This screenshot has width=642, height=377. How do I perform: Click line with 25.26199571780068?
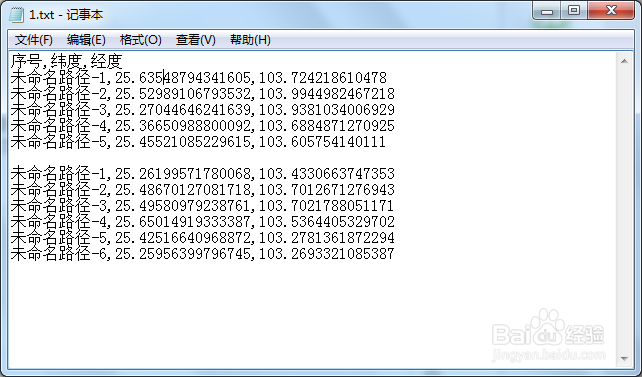pos(203,174)
